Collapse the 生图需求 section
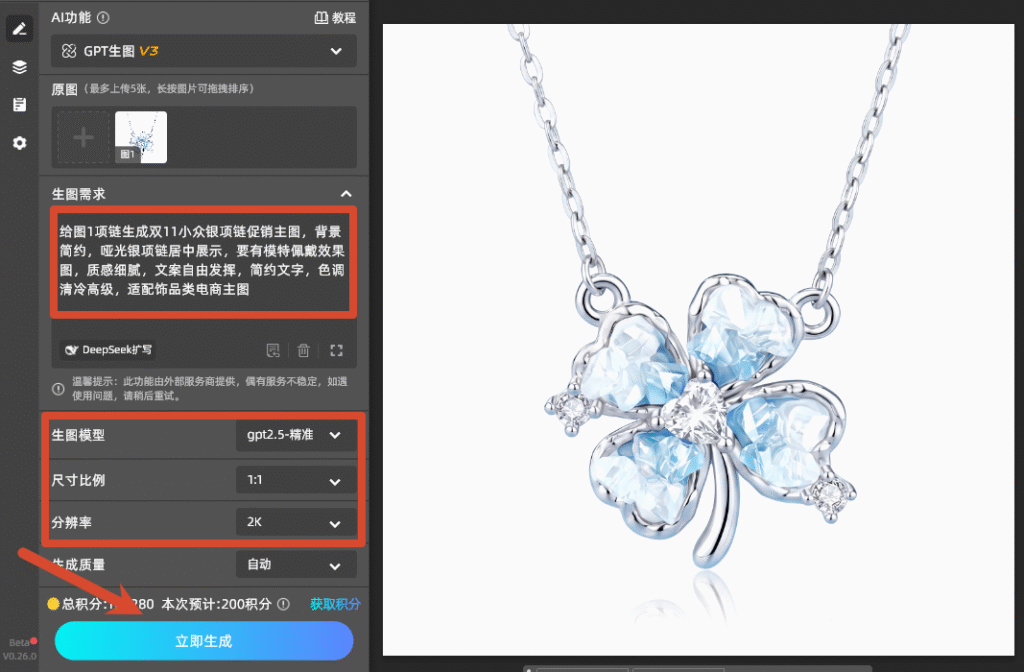The image size is (1024, 672). (x=346, y=194)
